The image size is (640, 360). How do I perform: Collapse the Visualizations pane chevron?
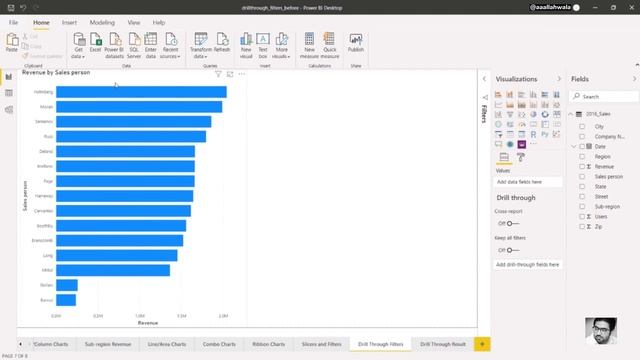(x=559, y=79)
